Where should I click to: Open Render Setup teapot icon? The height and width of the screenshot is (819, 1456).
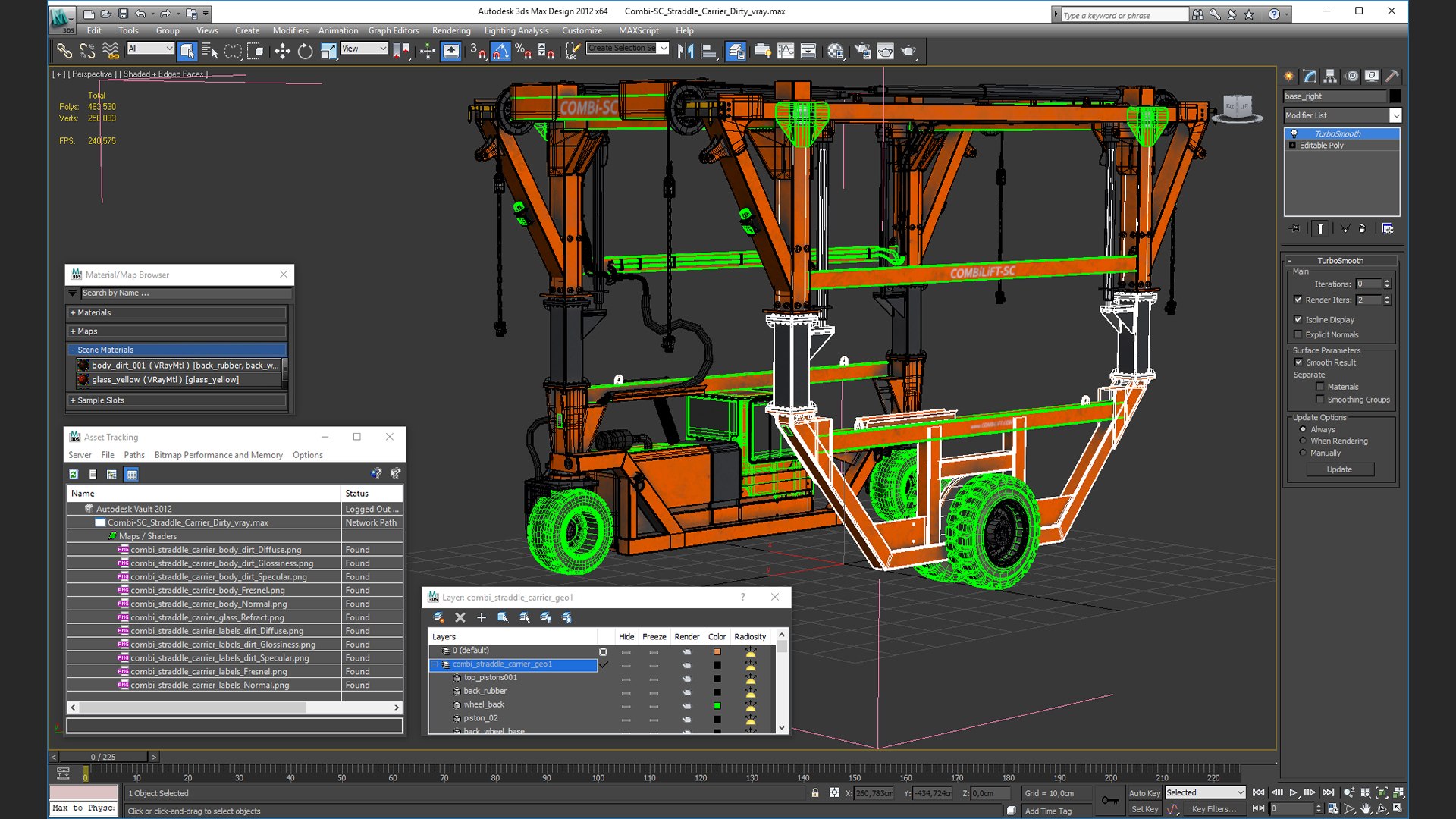pos(862,51)
